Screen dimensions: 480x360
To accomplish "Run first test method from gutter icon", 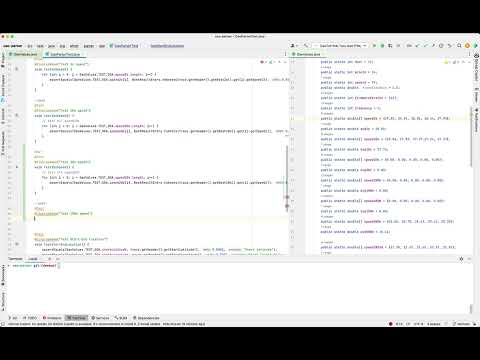I will (17, 69).
